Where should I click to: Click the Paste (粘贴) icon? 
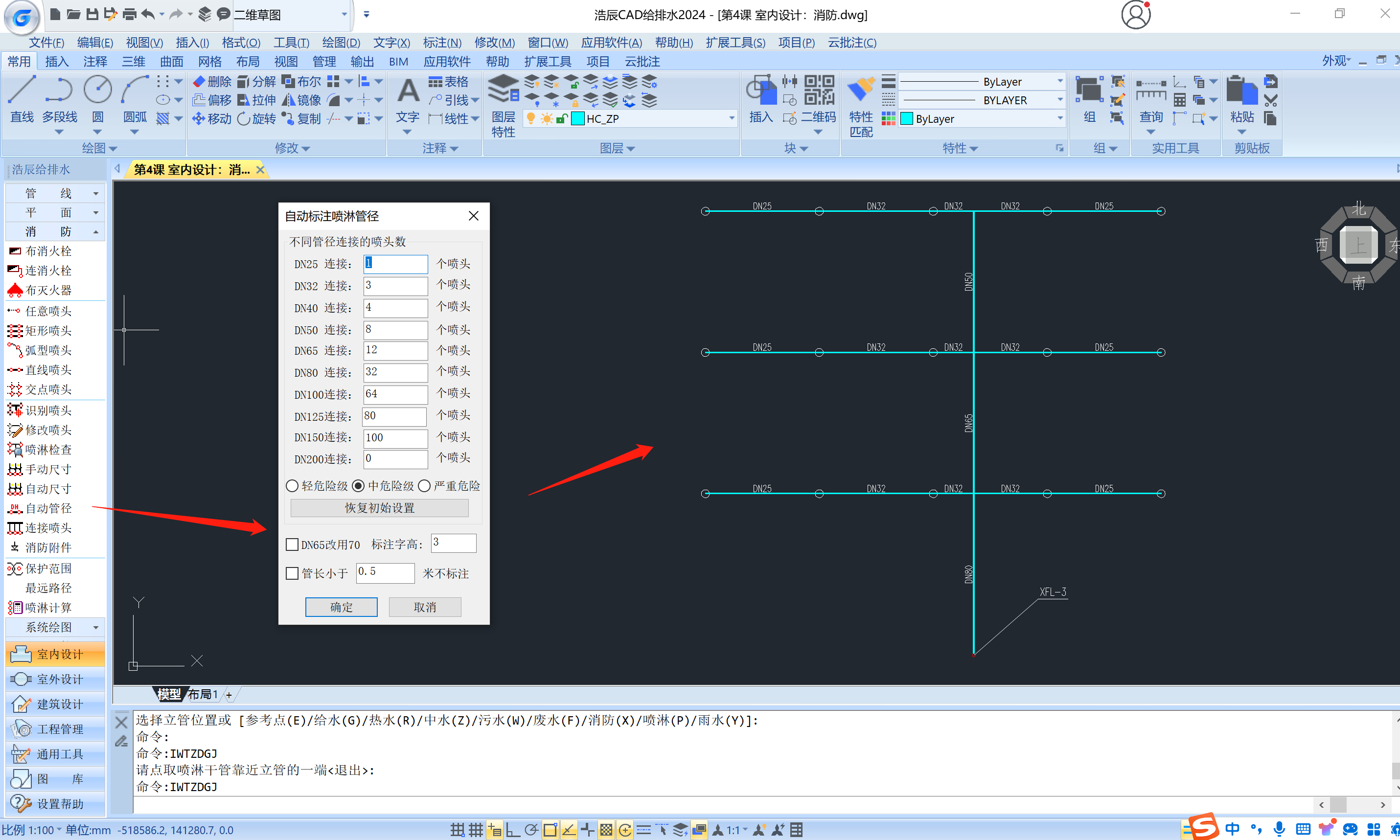[1241, 91]
